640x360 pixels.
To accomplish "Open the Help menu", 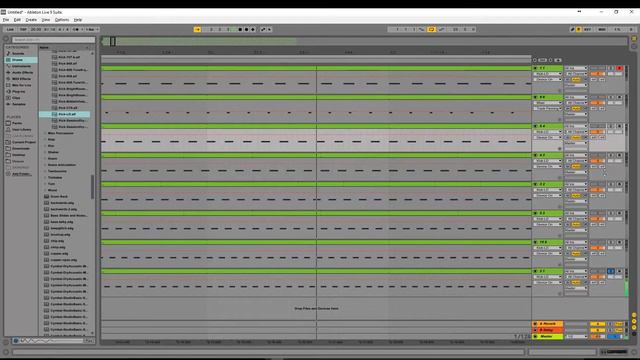I will click(78, 20).
